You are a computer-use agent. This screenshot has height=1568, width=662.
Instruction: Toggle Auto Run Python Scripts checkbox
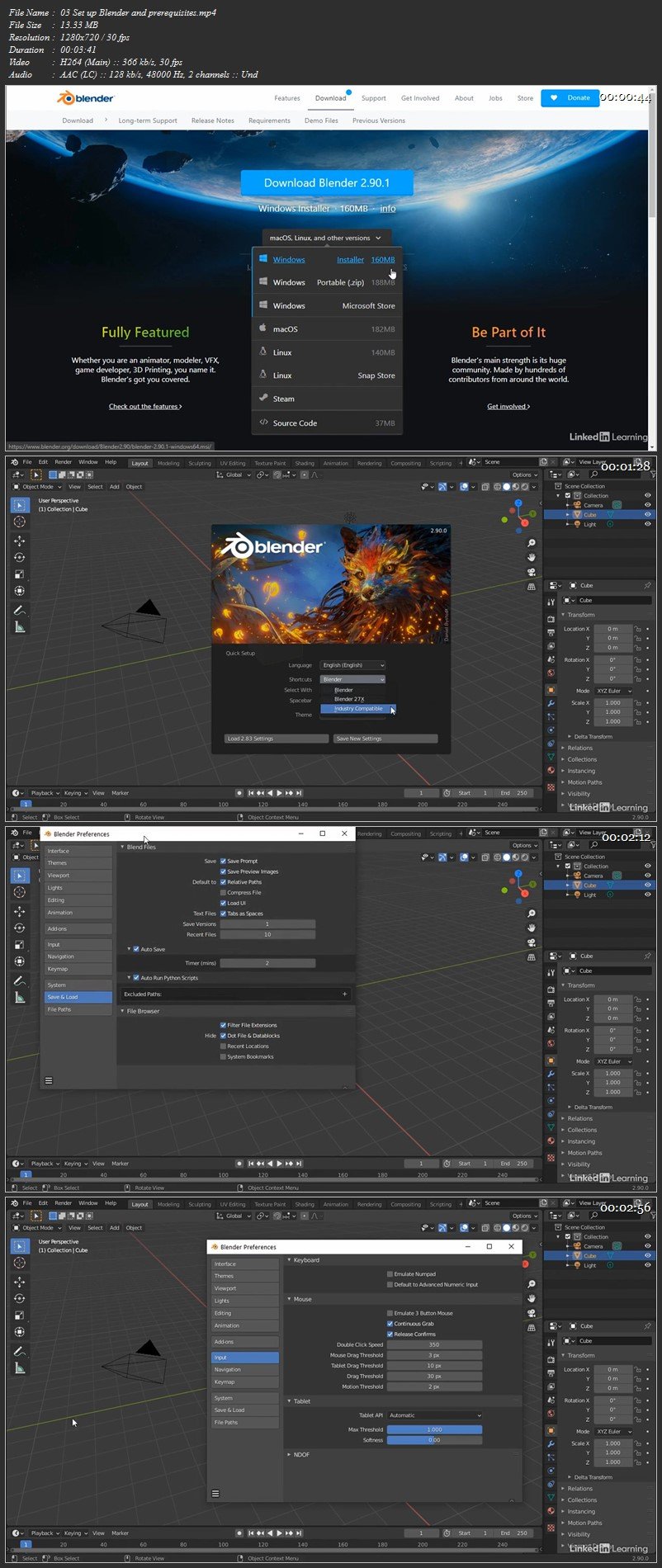(136, 978)
